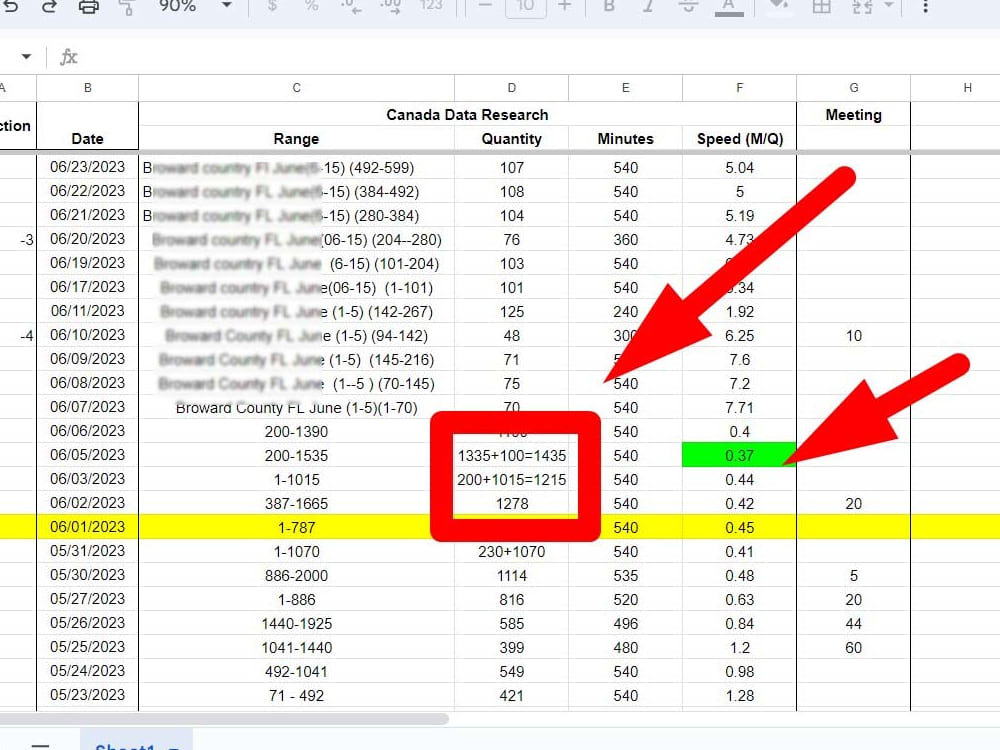
Task: Decrease font size with the minus button
Action: (485, 6)
